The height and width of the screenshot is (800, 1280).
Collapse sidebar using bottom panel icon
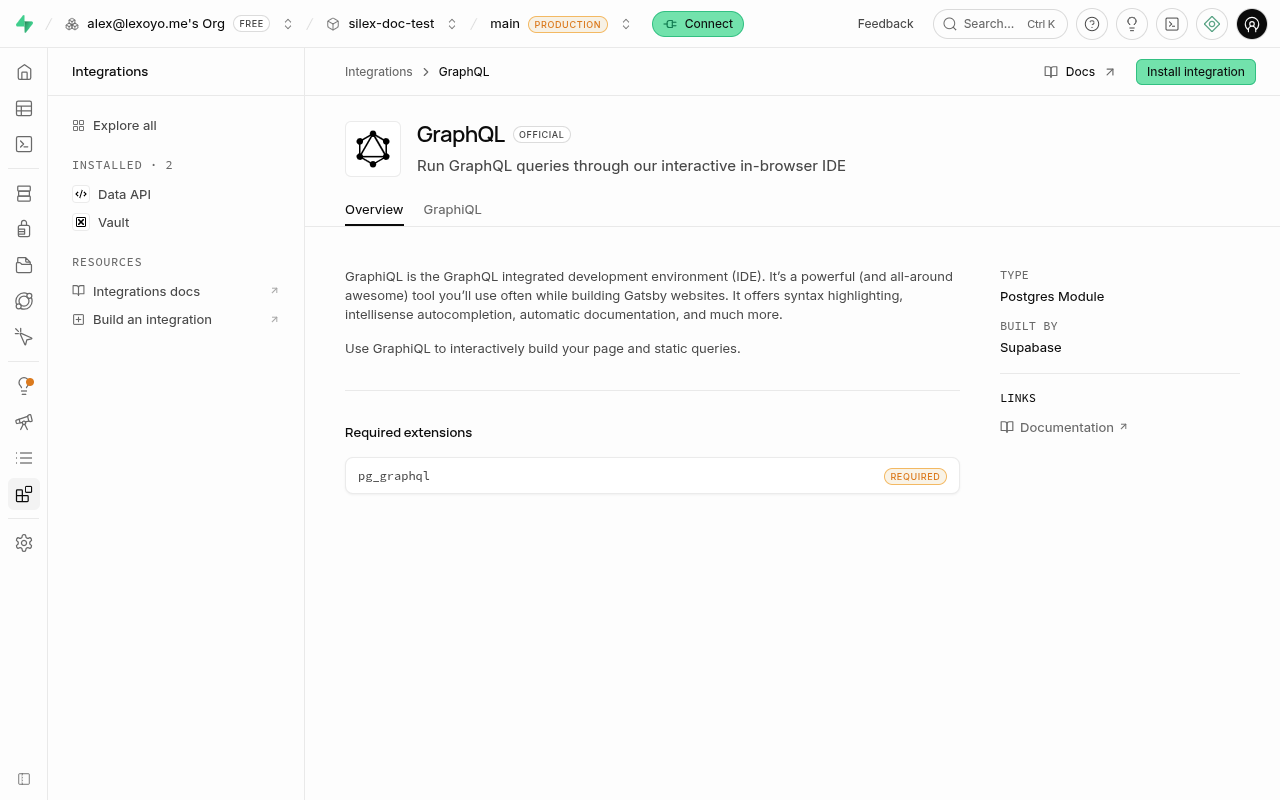pos(24,779)
